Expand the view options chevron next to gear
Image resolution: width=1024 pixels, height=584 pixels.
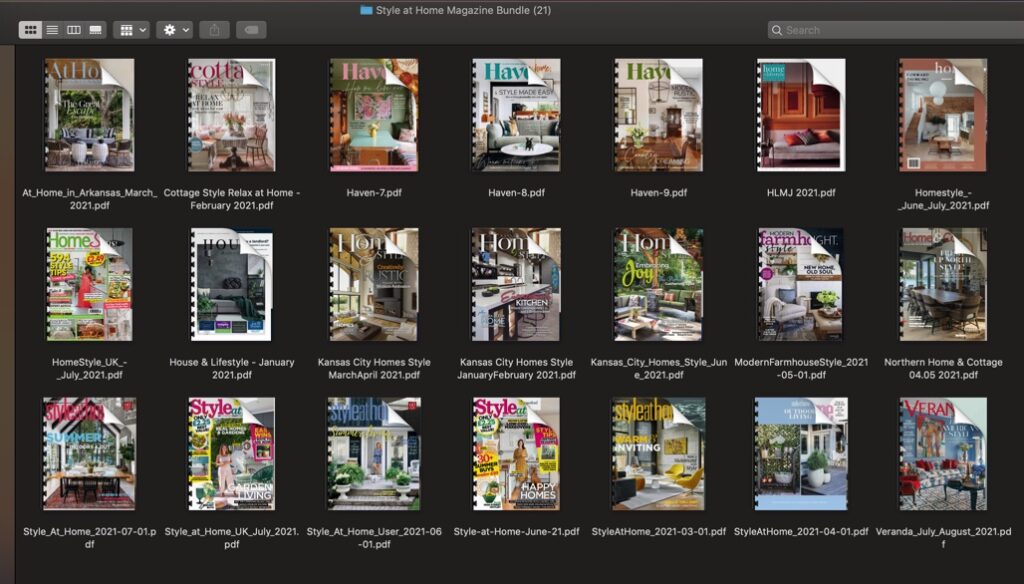[x=183, y=29]
